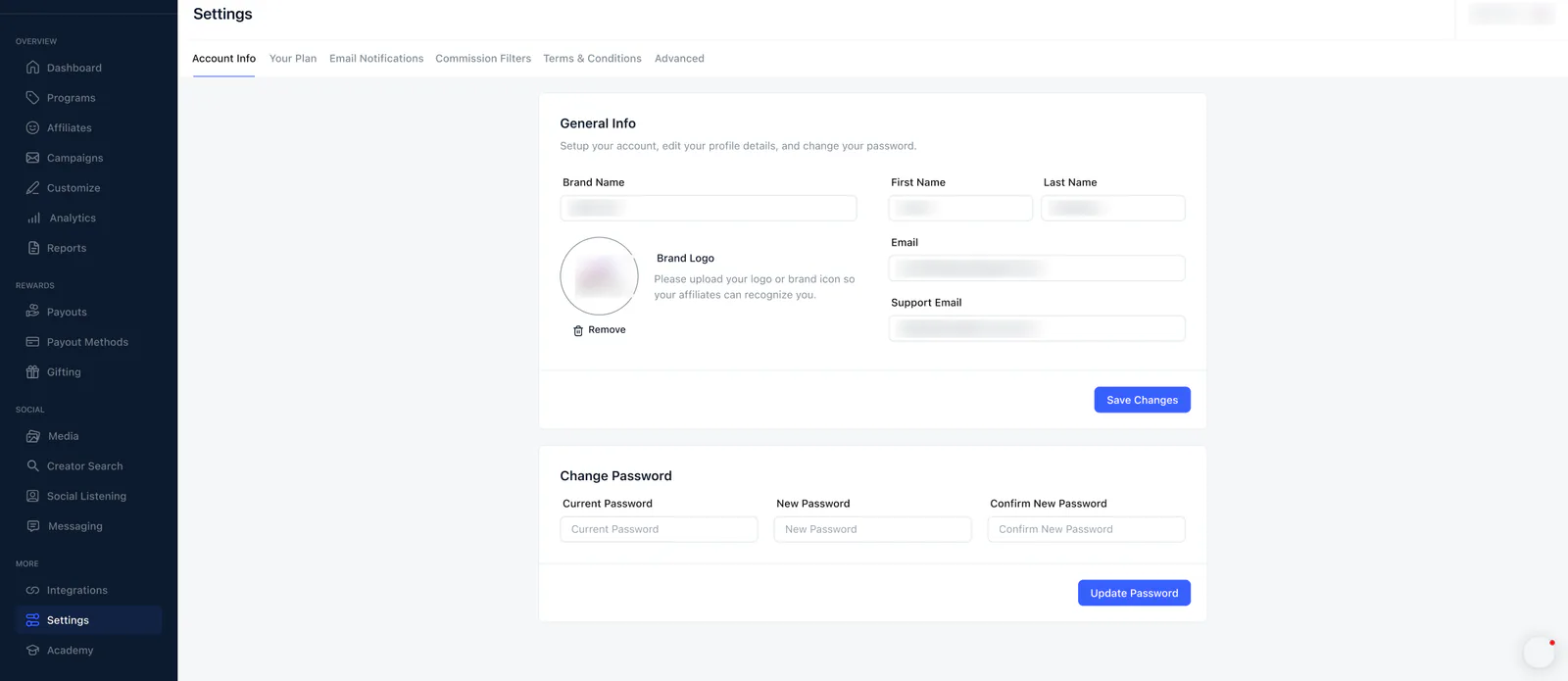Click the Messaging chat icon
The image size is (1568, 681).
33,526
